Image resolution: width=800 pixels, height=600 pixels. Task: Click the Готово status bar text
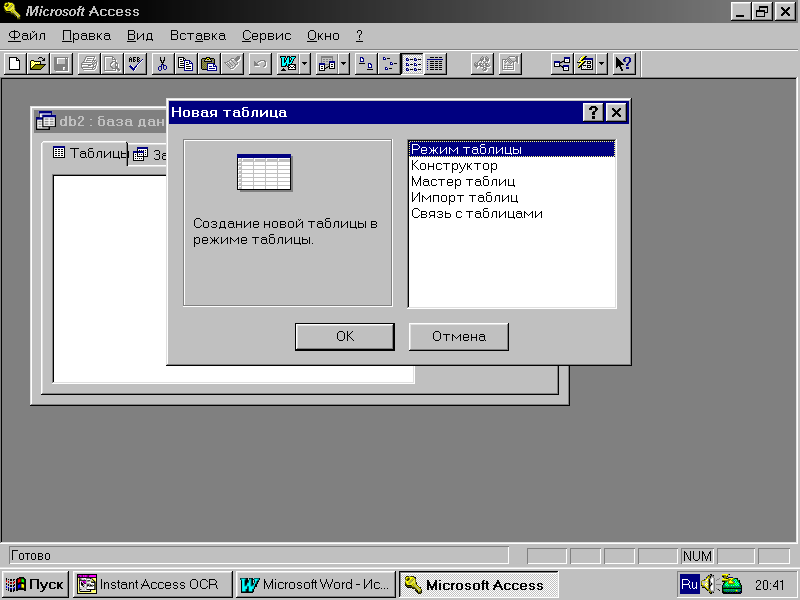[x=31, y=555]
